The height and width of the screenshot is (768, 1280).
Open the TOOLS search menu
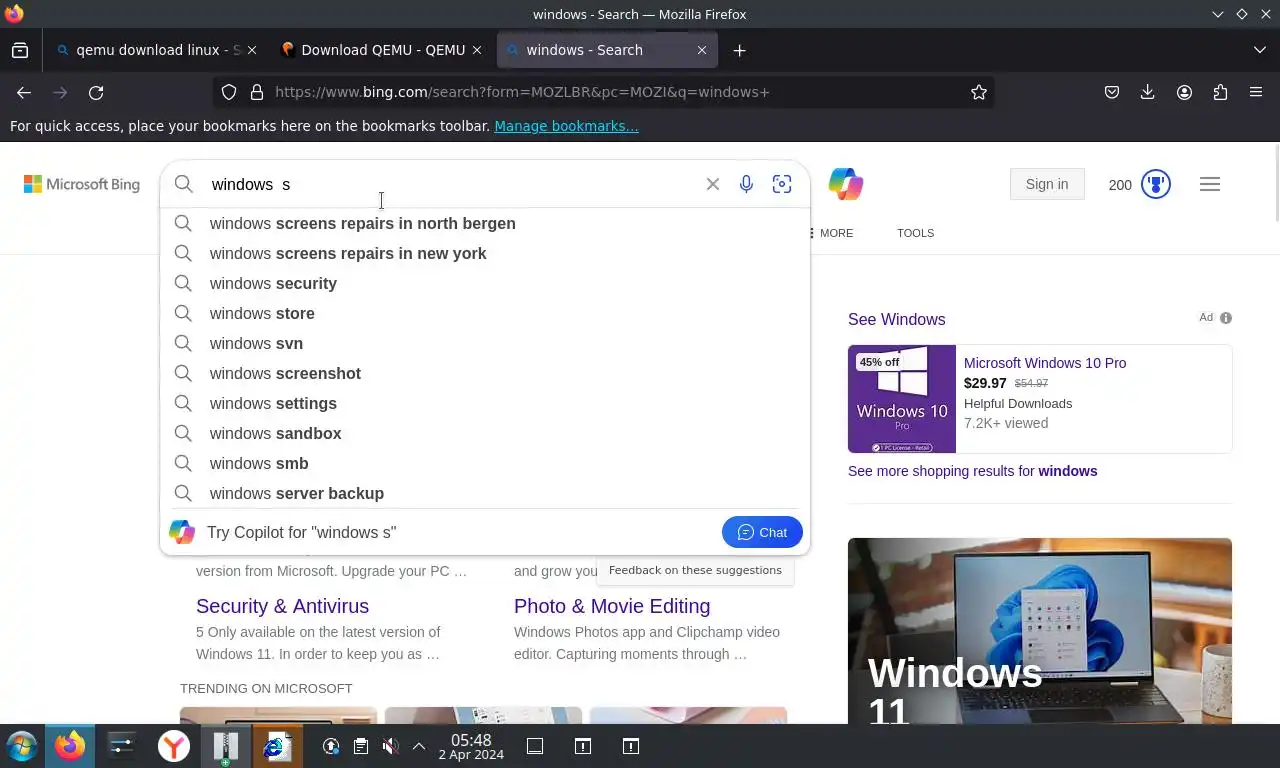point(915,233)
